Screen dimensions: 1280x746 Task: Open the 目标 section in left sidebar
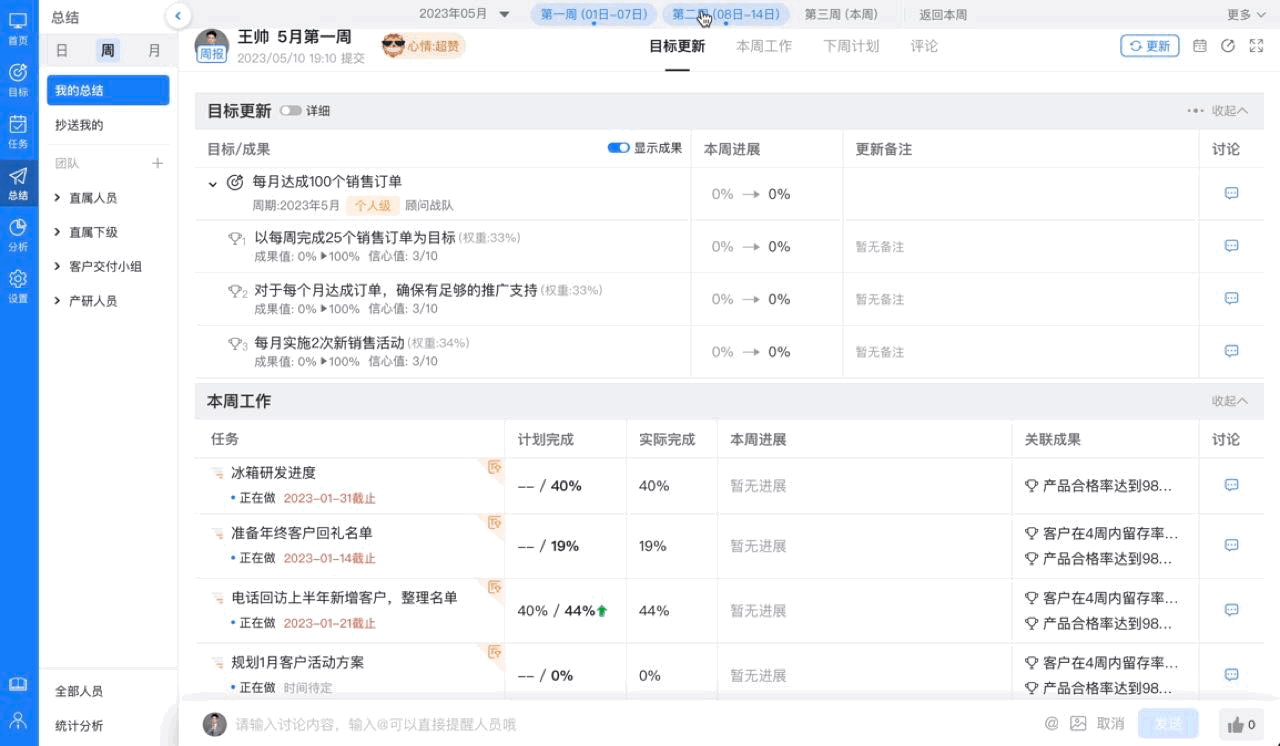[18, 79]
